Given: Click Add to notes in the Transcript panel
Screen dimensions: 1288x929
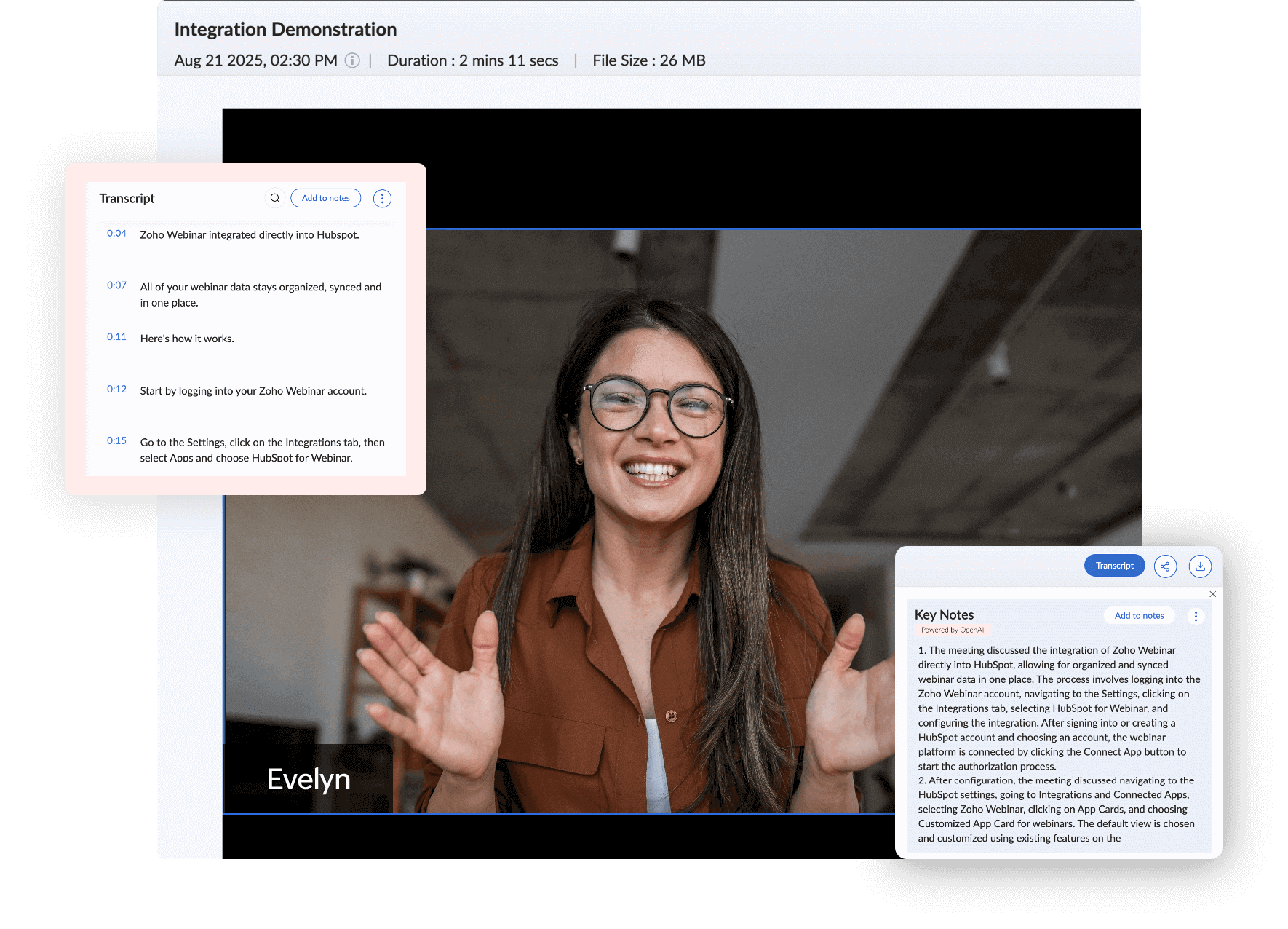Looking at the screenshot, I should (325, 197).
